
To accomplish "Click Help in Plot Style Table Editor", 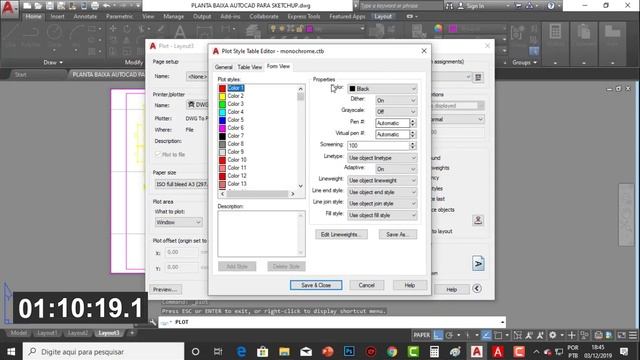I will (410, 285).
